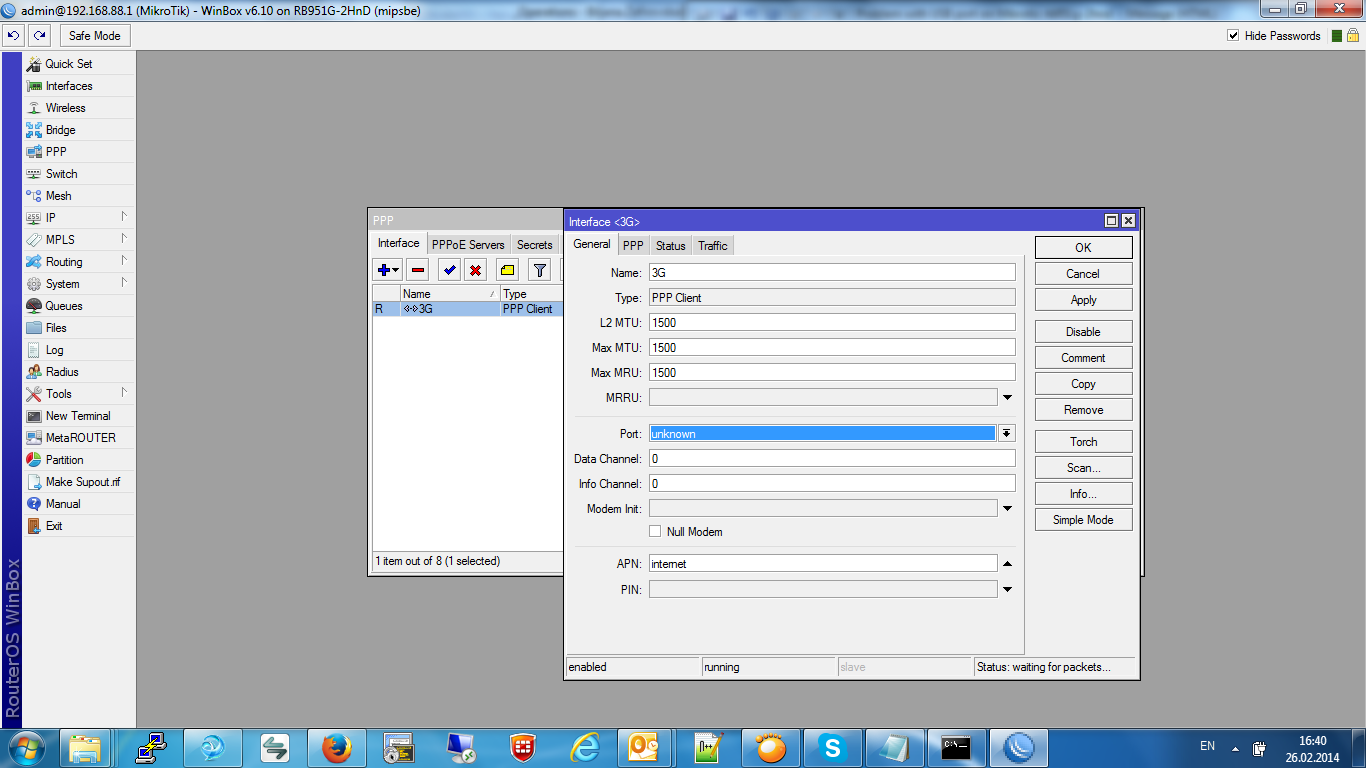The height and width of the screenshot is (768, 1366).
Task: Open the PPP sidebar entry
Action: point(78,152)
